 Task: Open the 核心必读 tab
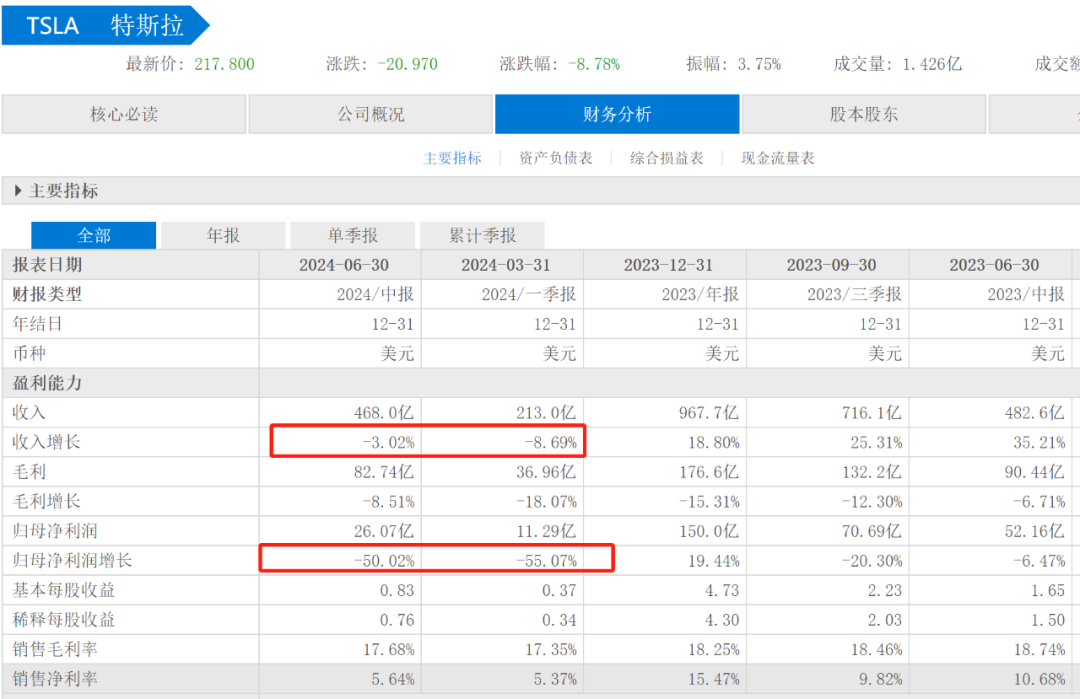(123, 114)
